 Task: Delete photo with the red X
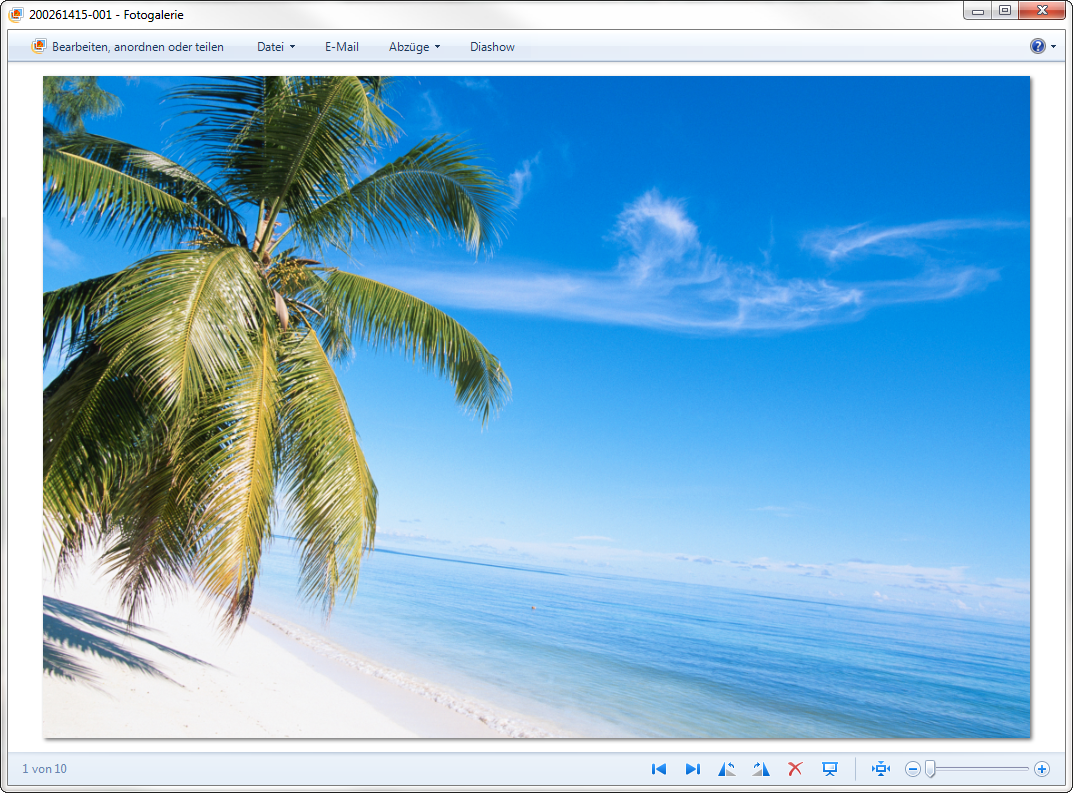(795, 769)
